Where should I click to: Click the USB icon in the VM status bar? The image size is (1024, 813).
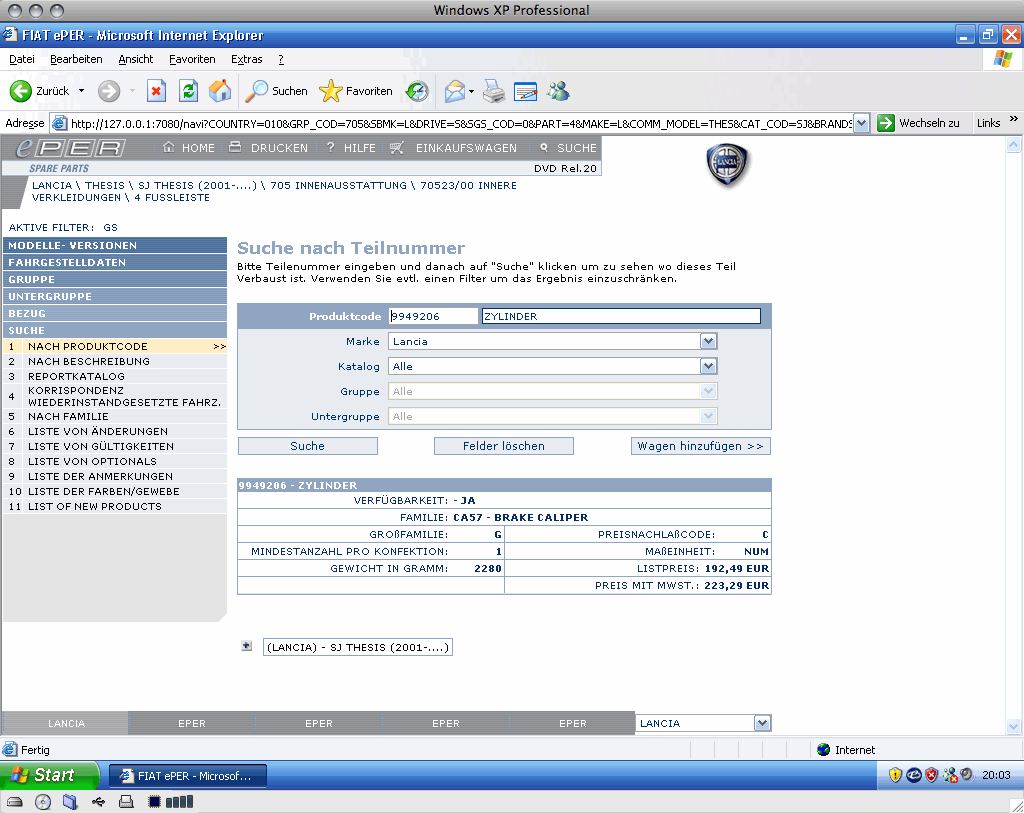point(99,802)
